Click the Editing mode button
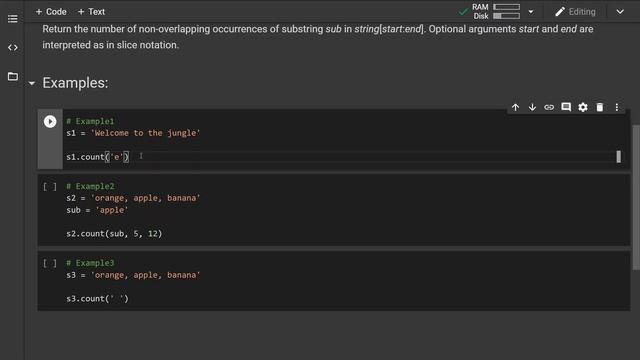Image resolution: width=640 pixels, height=360 pixels. pos(576,12)
